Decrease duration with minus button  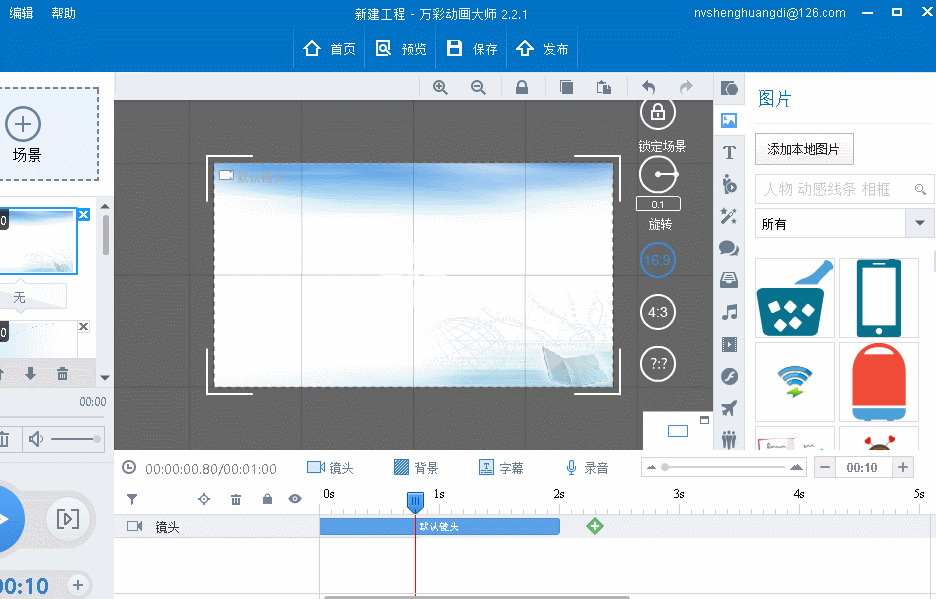pyautogui.click(x=825, y=468)
